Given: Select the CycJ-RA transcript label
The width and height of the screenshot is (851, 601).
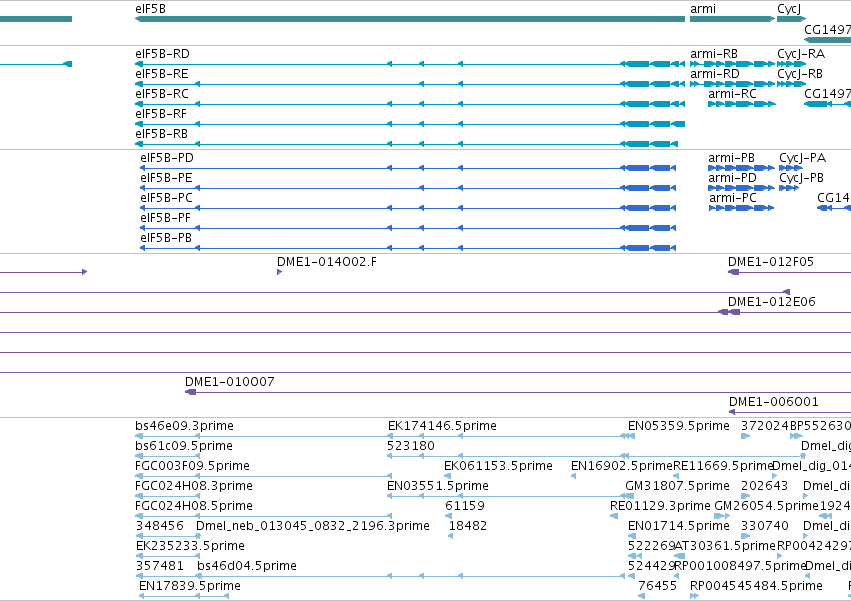Looking at the screenshot, I should coord(801,54).
